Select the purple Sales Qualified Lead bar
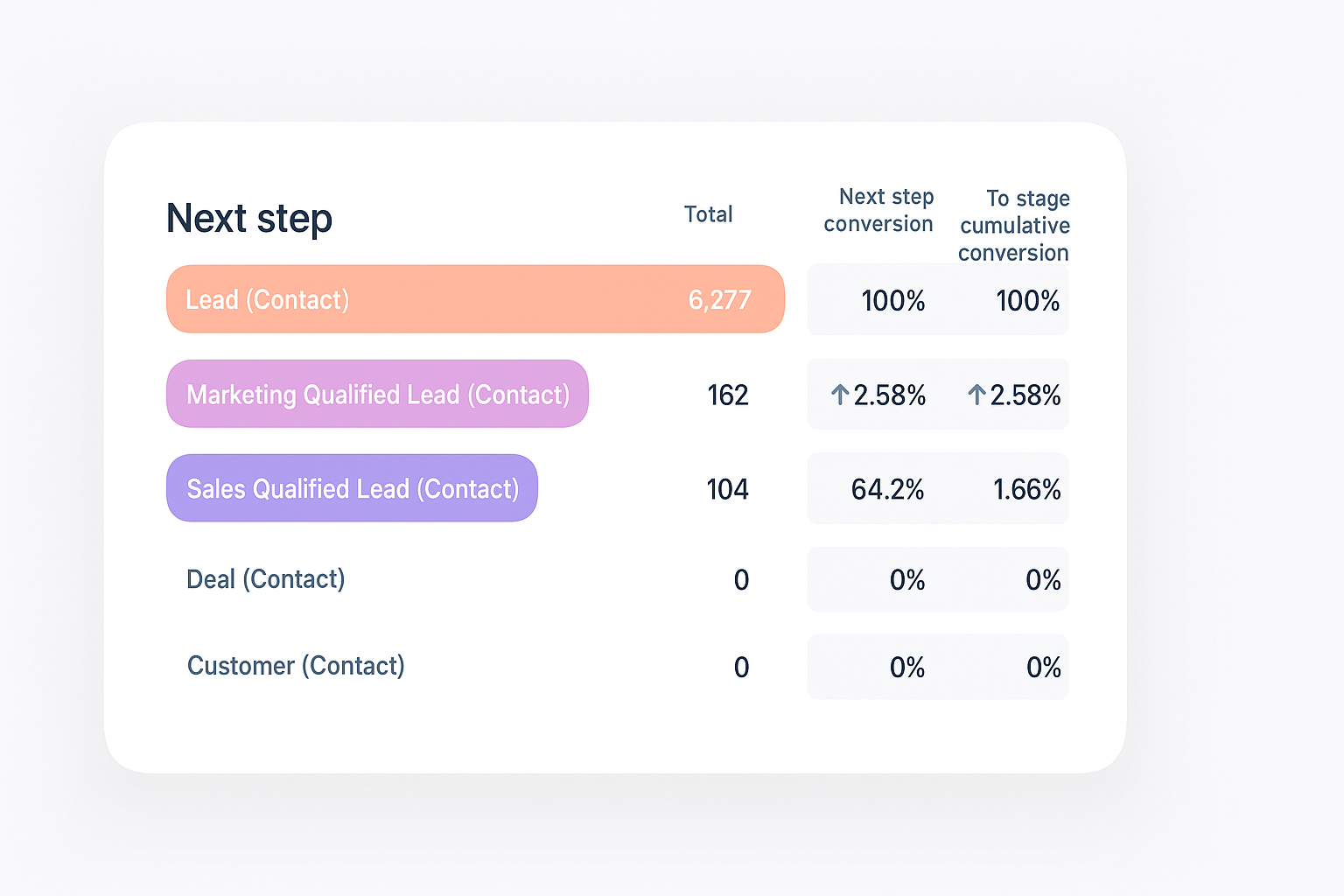The height and width of the screenshot is (896, 1344). click(x=352, y=488)
